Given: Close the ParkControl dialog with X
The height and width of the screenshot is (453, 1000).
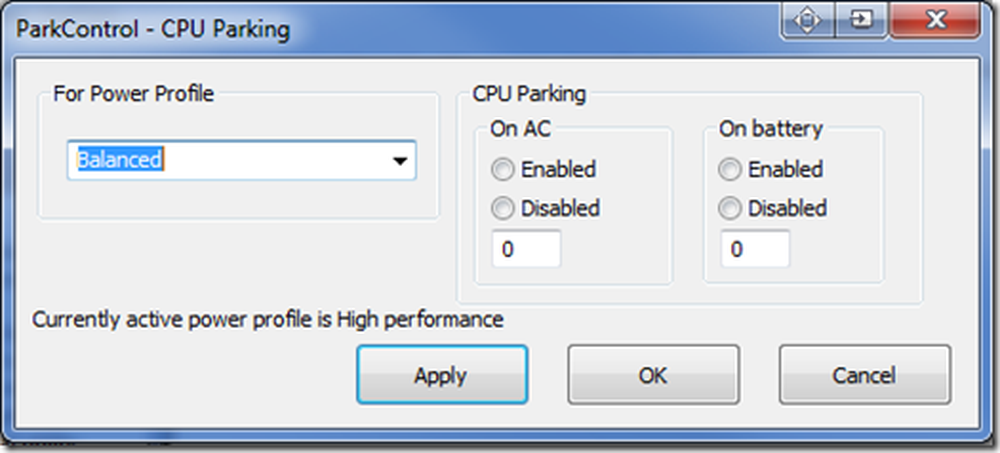Looking at the screenshot, I should coord(935,20).
